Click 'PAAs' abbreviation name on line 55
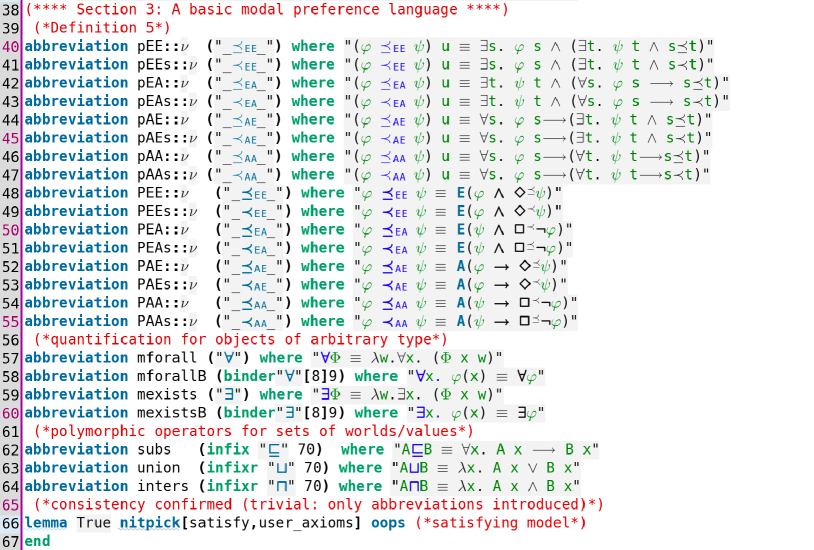Screen dimensions: 814x550 tap(154, 321)
